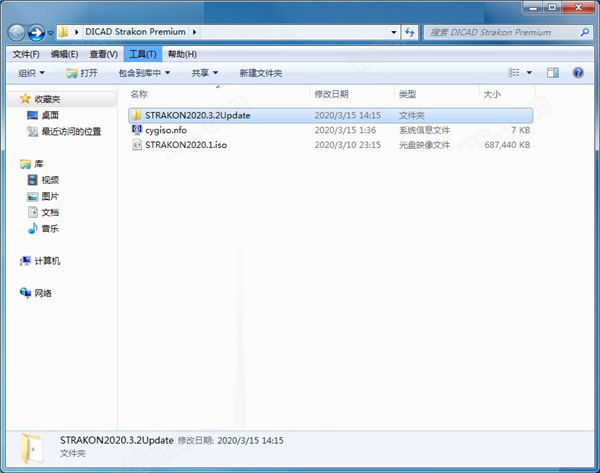
Task: Click the Back navigation arrow button
Action: coord(16,33)
